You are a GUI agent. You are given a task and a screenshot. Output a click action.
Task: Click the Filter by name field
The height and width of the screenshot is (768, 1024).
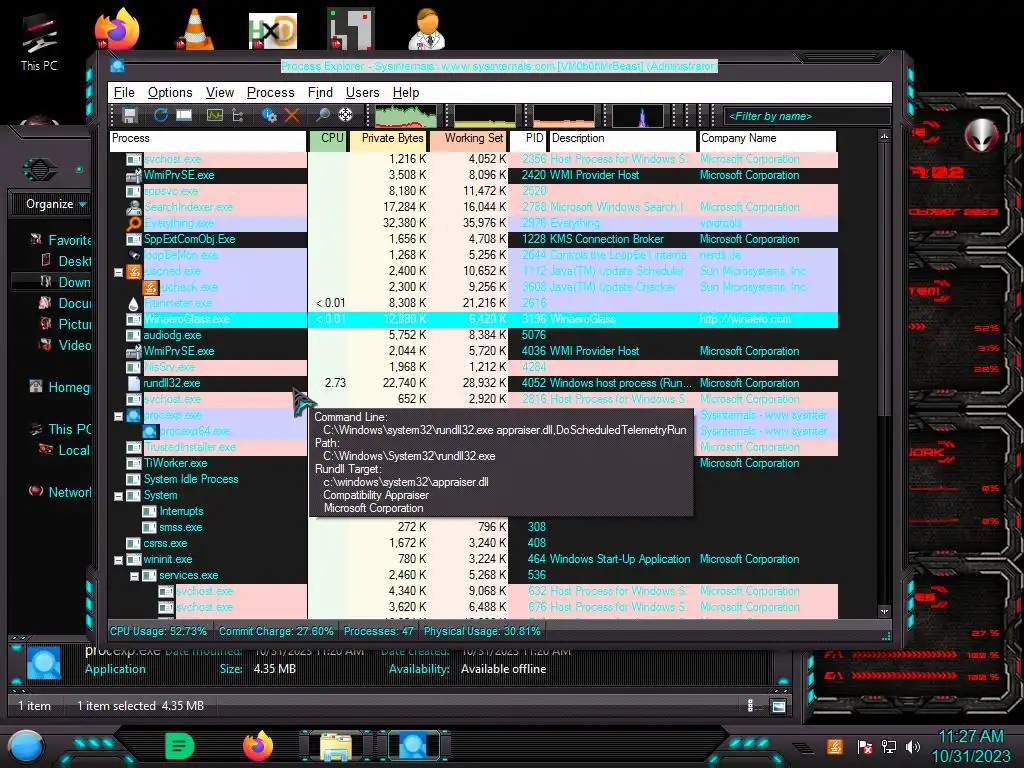[x=807, y=116]
